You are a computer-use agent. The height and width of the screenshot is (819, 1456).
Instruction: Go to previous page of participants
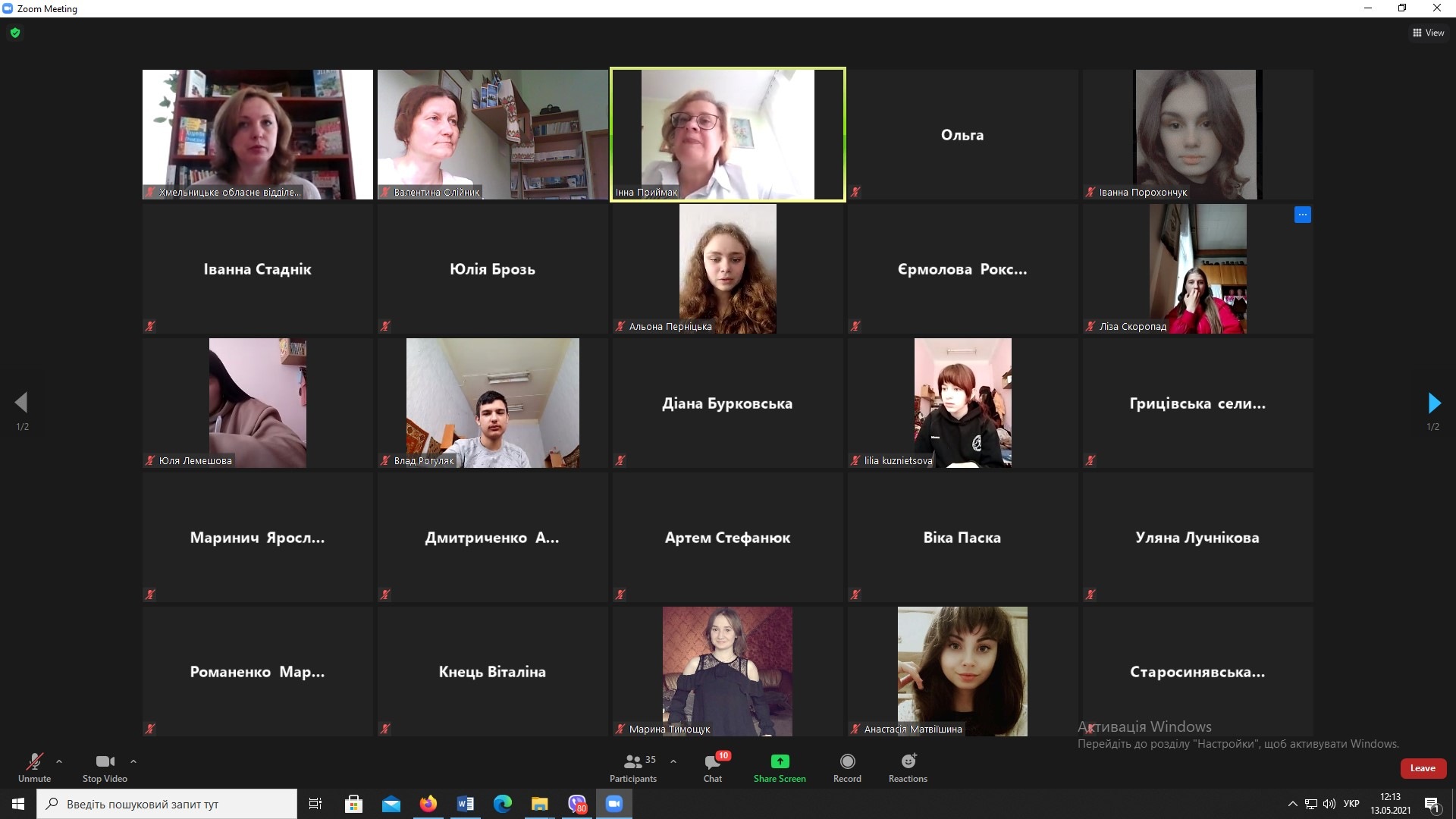(x=22, y=403)
